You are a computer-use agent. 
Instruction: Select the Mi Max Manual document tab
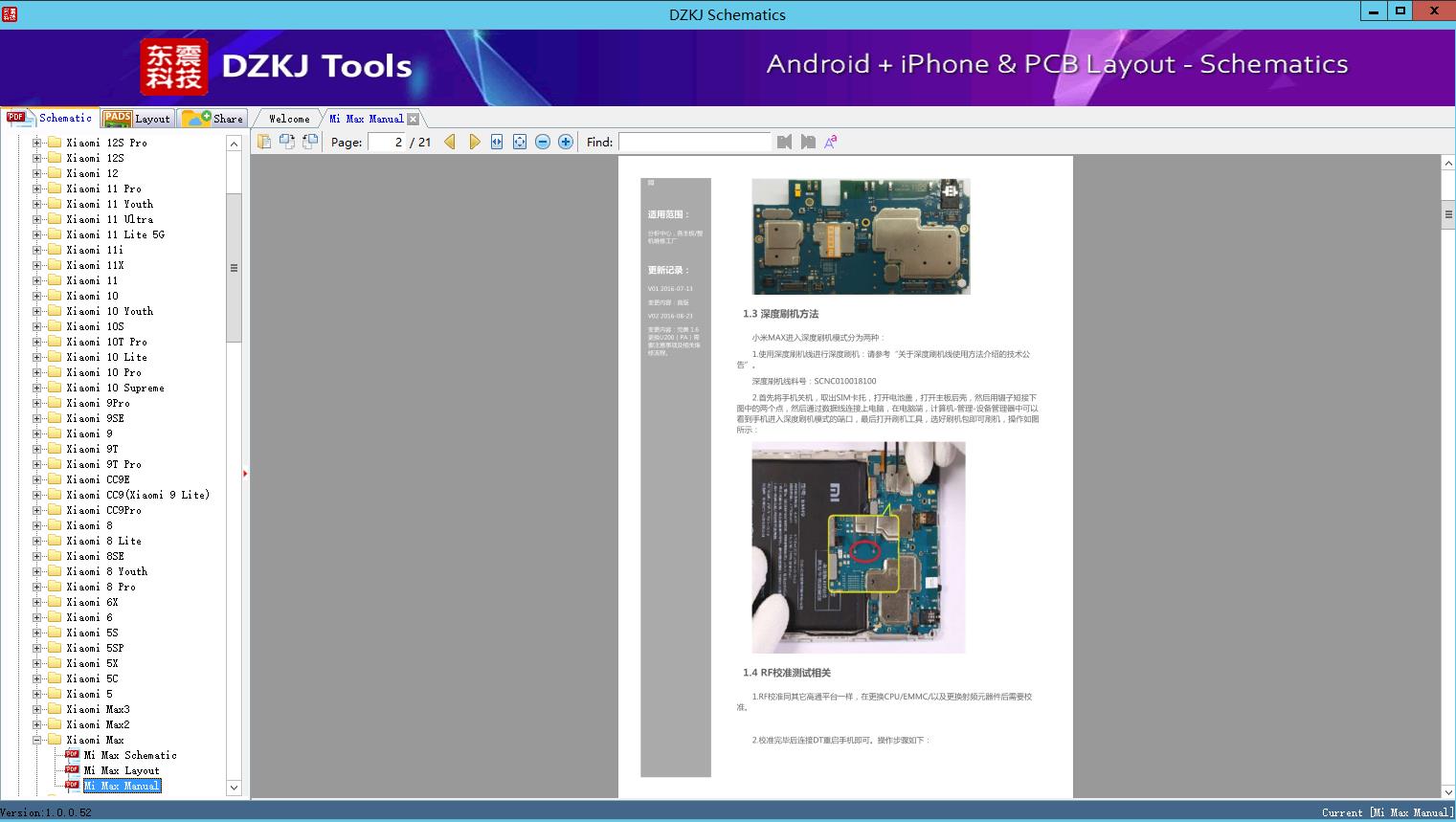[366, 119]
